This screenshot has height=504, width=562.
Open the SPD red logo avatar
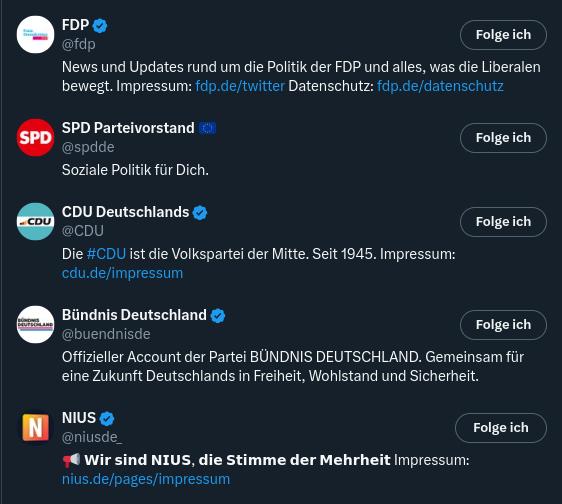point(35,138)
